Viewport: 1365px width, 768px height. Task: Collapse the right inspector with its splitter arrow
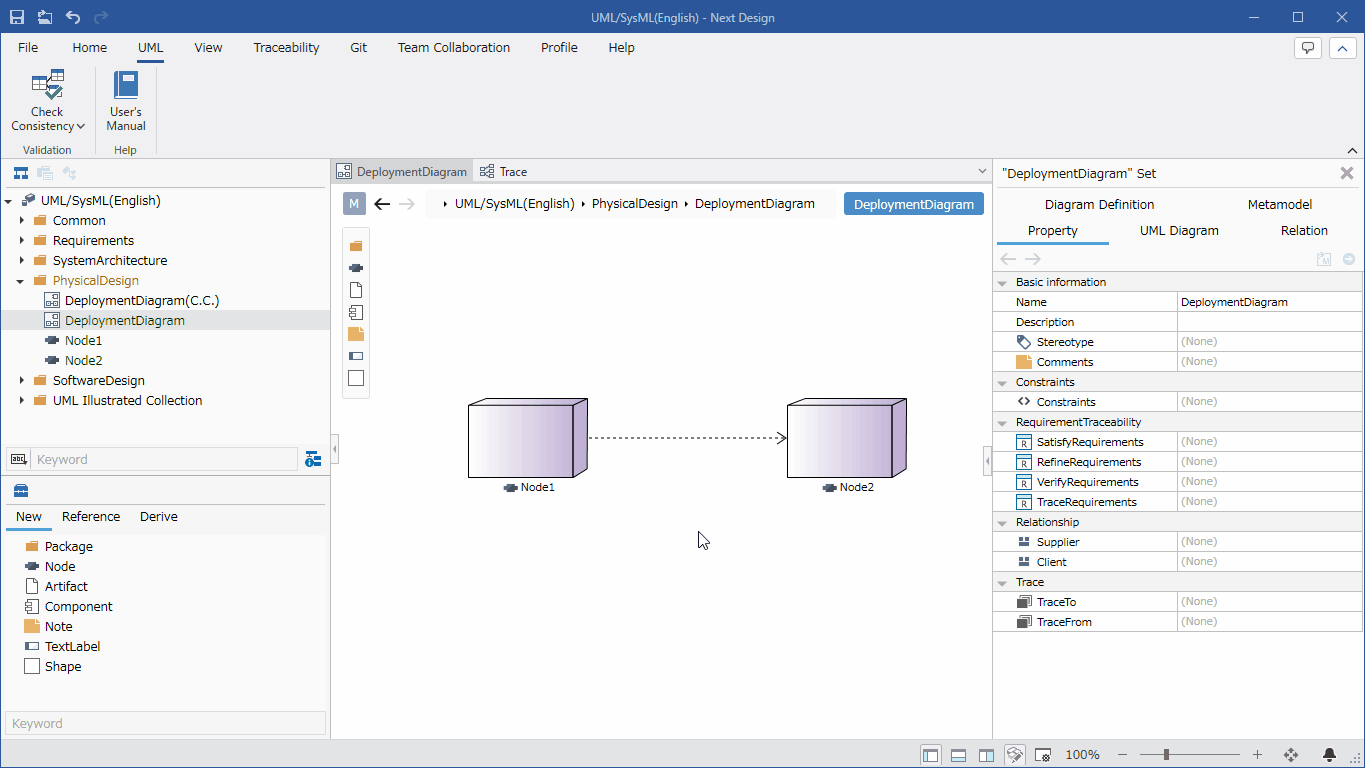pyautogui.click(x=988, y=461)
